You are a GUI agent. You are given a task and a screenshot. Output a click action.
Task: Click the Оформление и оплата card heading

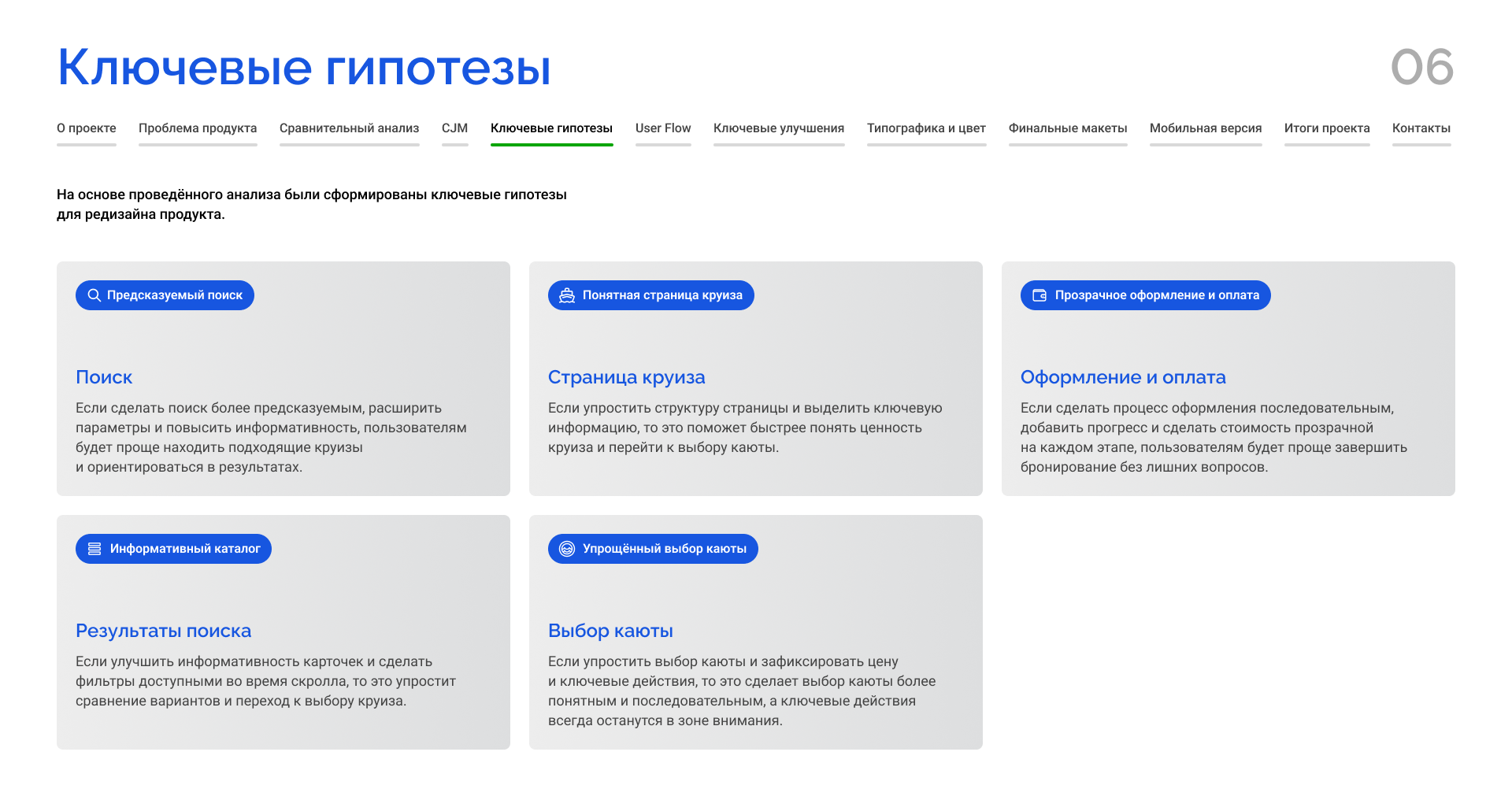pyautogui.click(x=1123, y=377)
